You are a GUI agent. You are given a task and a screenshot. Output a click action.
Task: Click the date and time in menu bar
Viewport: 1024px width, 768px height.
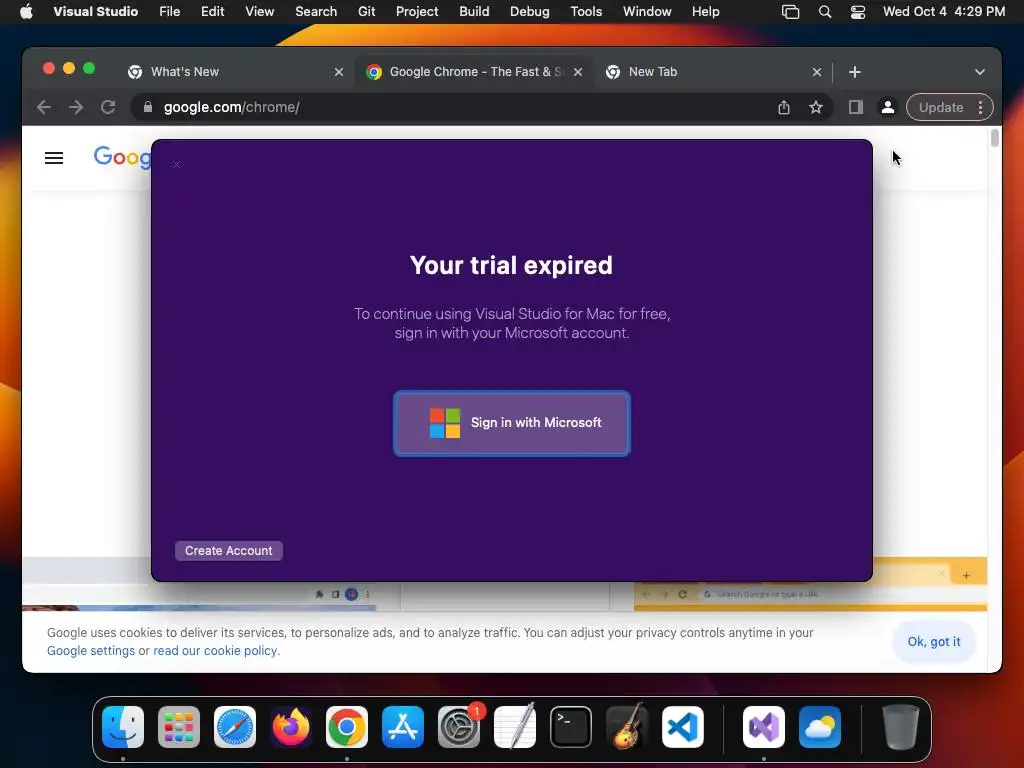tap(944, 12)
